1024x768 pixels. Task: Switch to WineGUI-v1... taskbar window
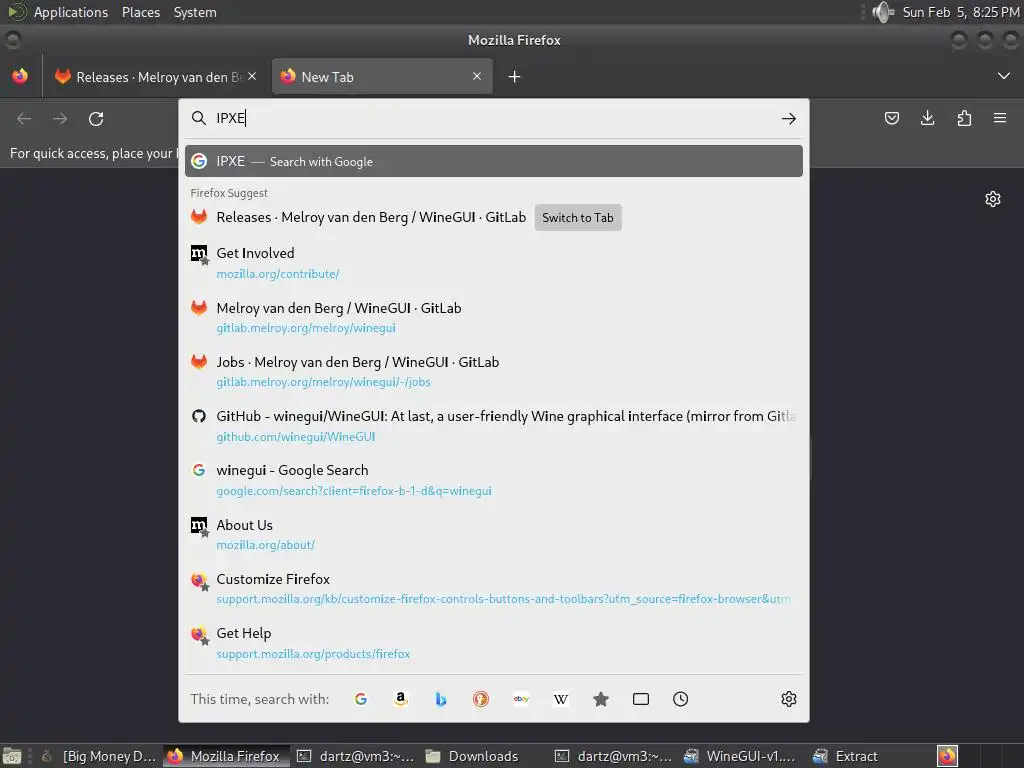(741, 756)
